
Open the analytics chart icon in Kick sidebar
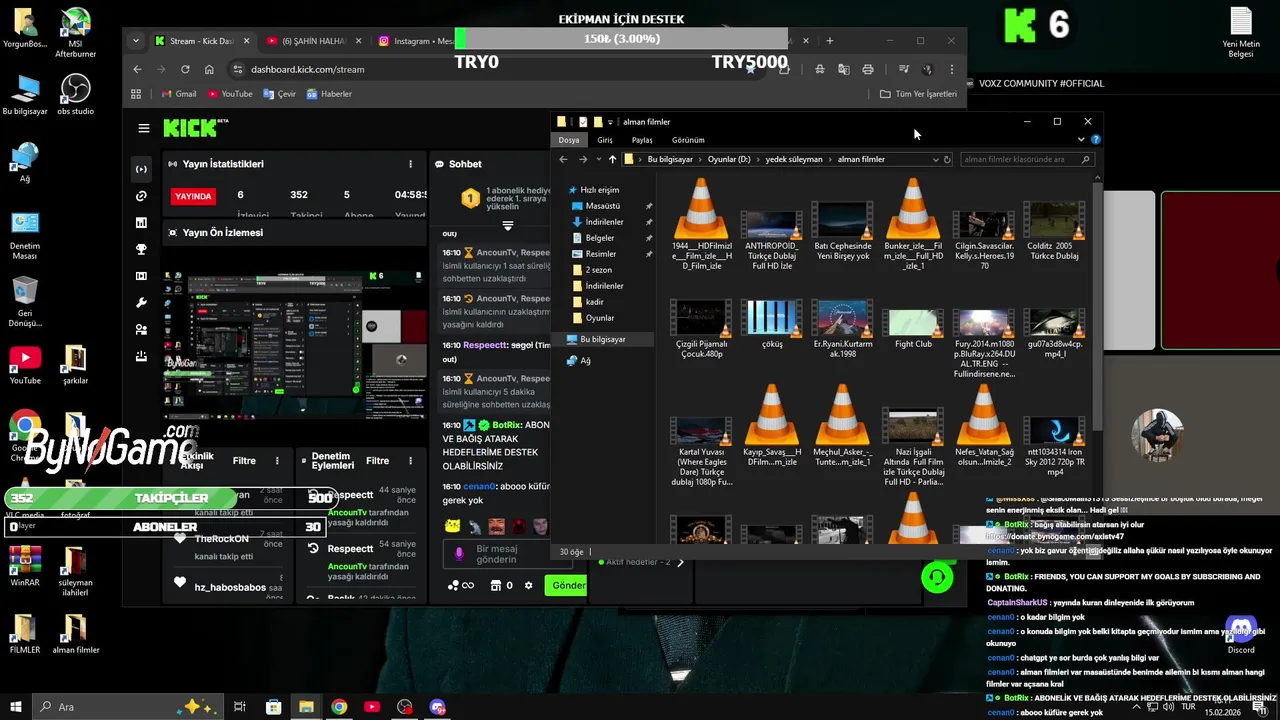click(141, 222)
